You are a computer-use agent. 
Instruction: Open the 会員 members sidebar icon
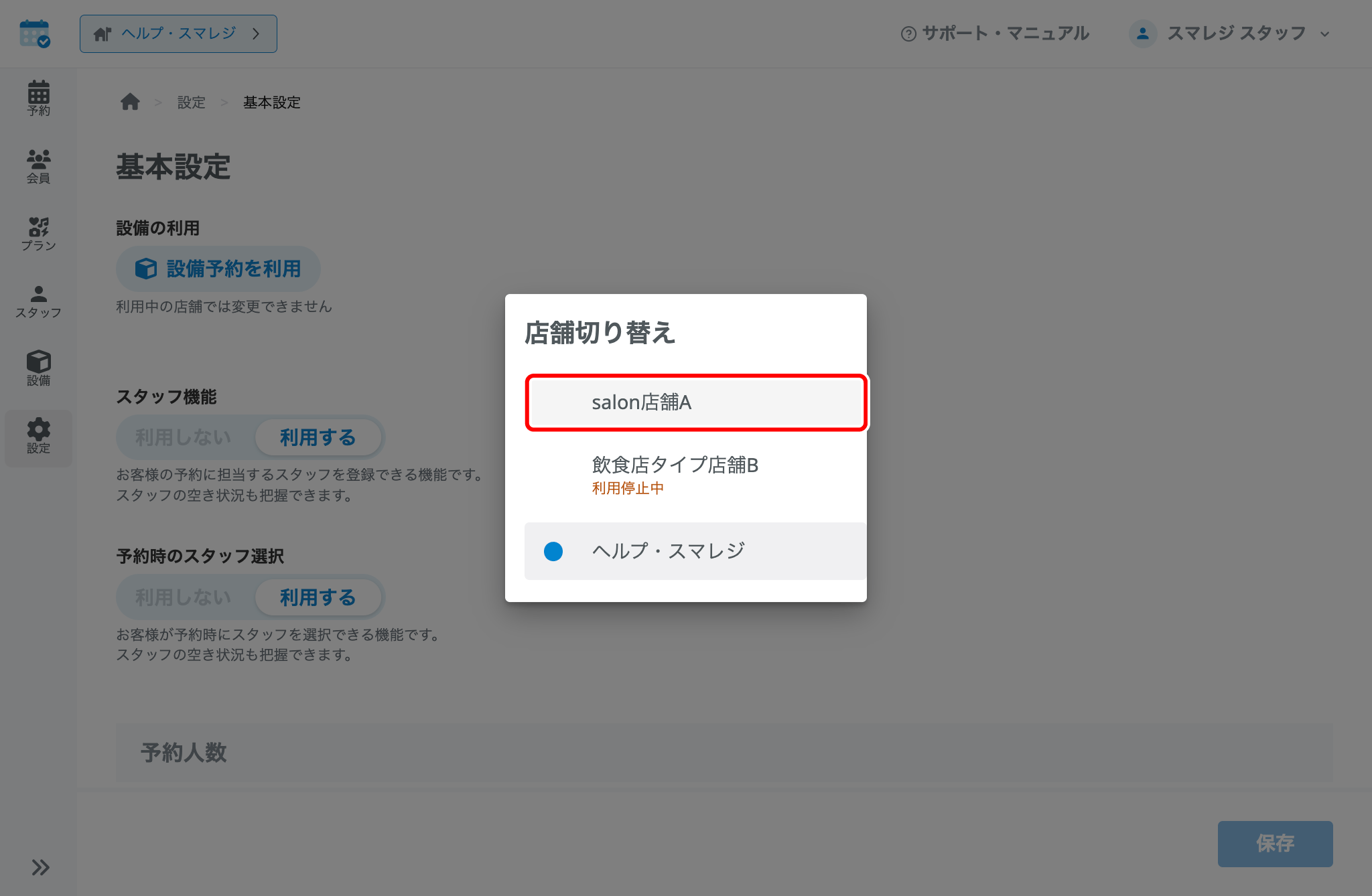pyautogui.click(x=38, y=166)
